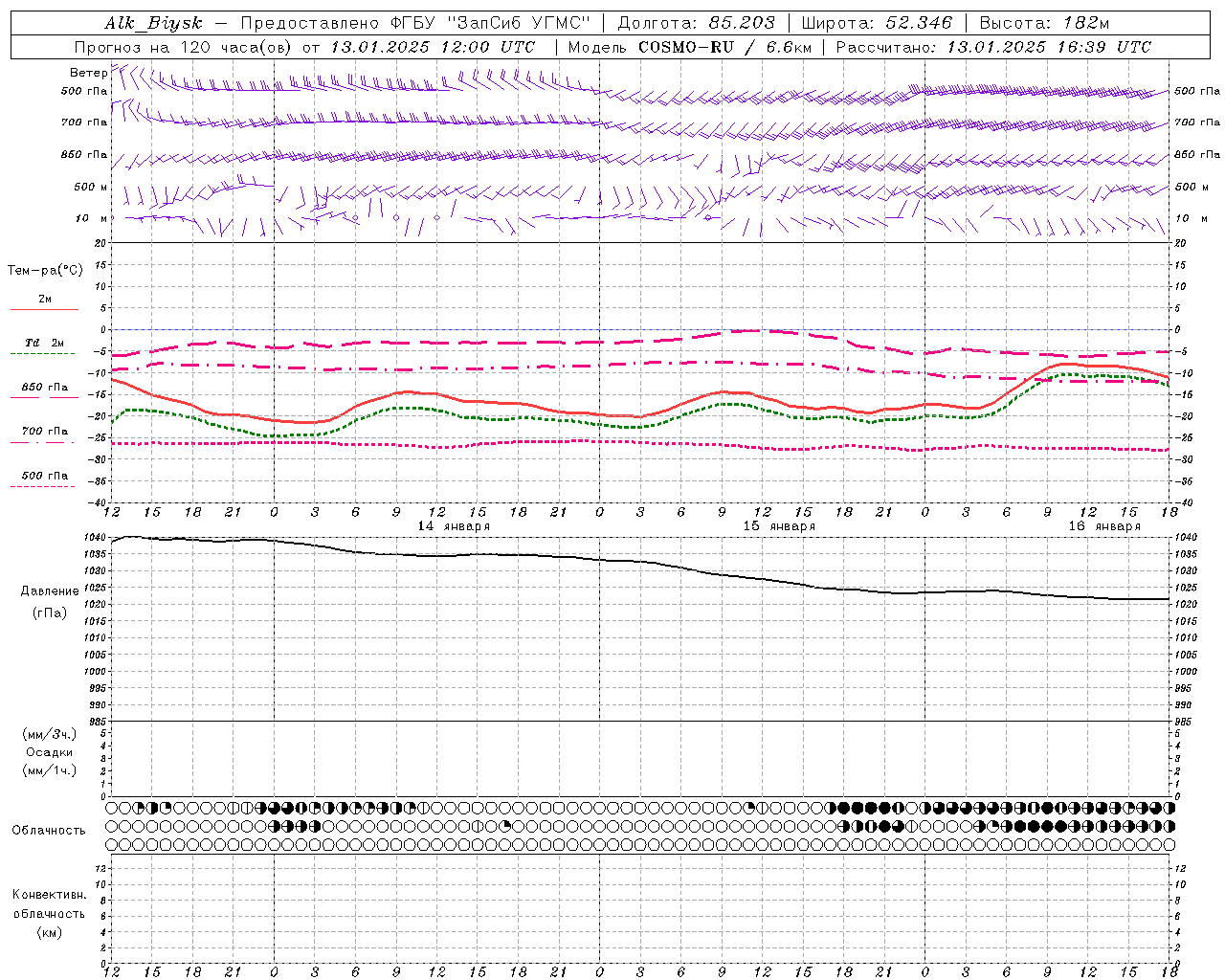
Task: Click the 'Давление' pressure panel label
Action: click(50, 591)
